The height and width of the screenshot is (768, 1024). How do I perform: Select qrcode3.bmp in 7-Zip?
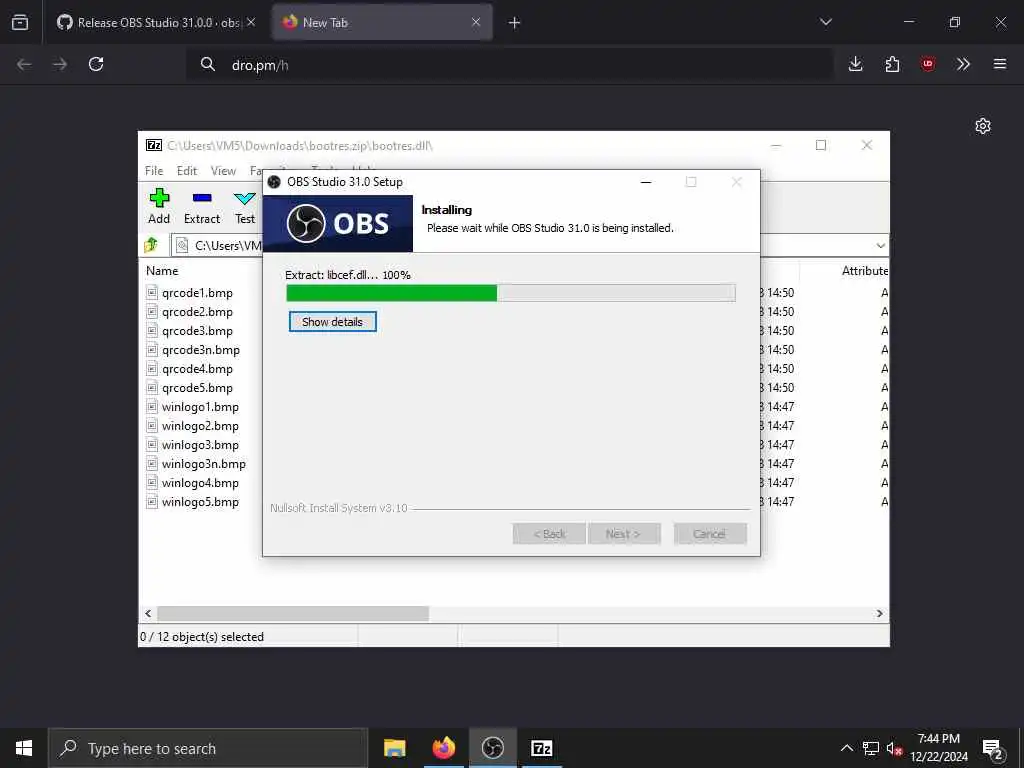[x=197, y=330]
